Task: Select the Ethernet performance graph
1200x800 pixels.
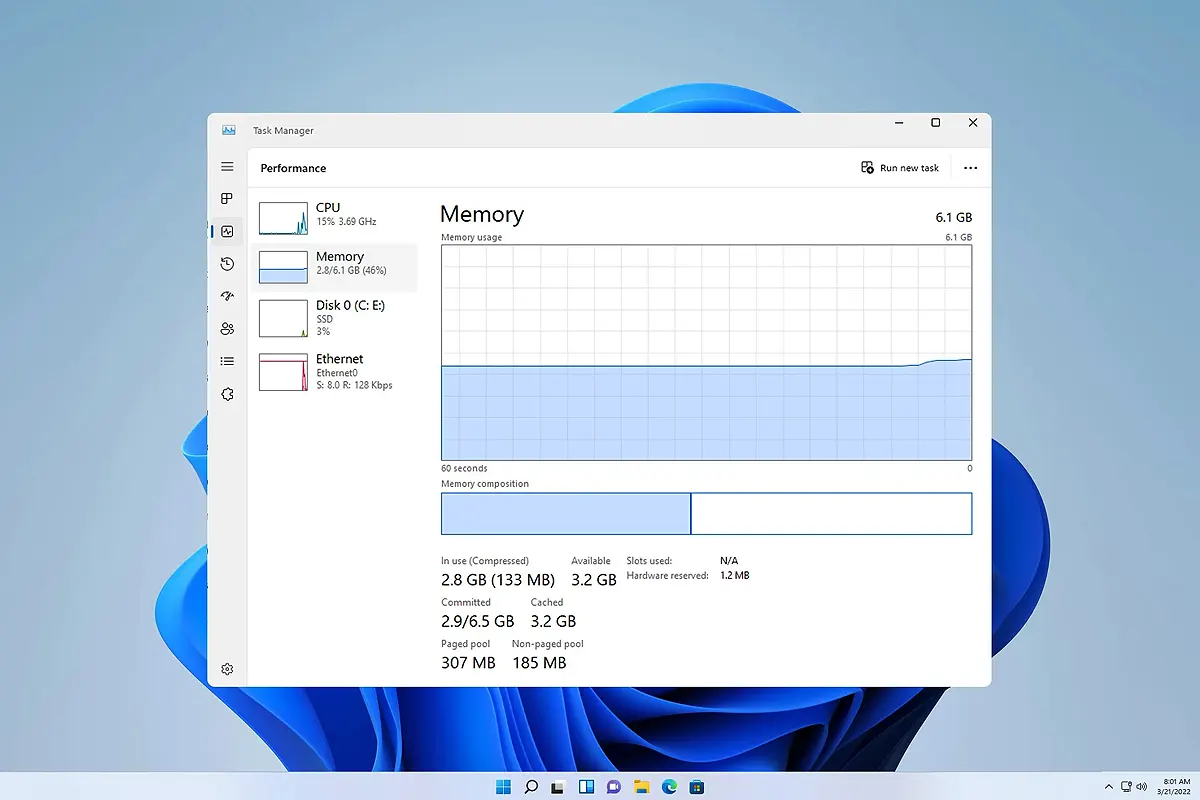Action: [335, 371]
